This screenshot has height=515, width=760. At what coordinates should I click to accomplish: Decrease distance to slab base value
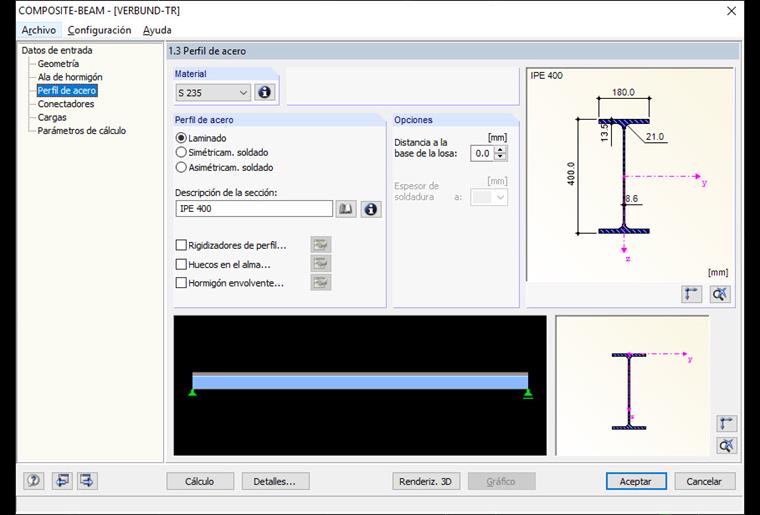click(x=501, y=157)
